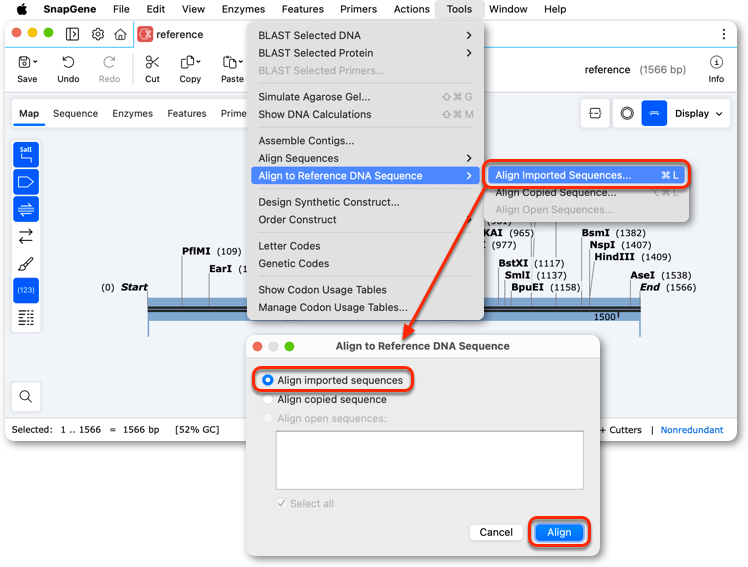The width and height of the screenshot is (748, 567).
Task: Choose Show DNA Calculations menu item
Action: point(365,114)
